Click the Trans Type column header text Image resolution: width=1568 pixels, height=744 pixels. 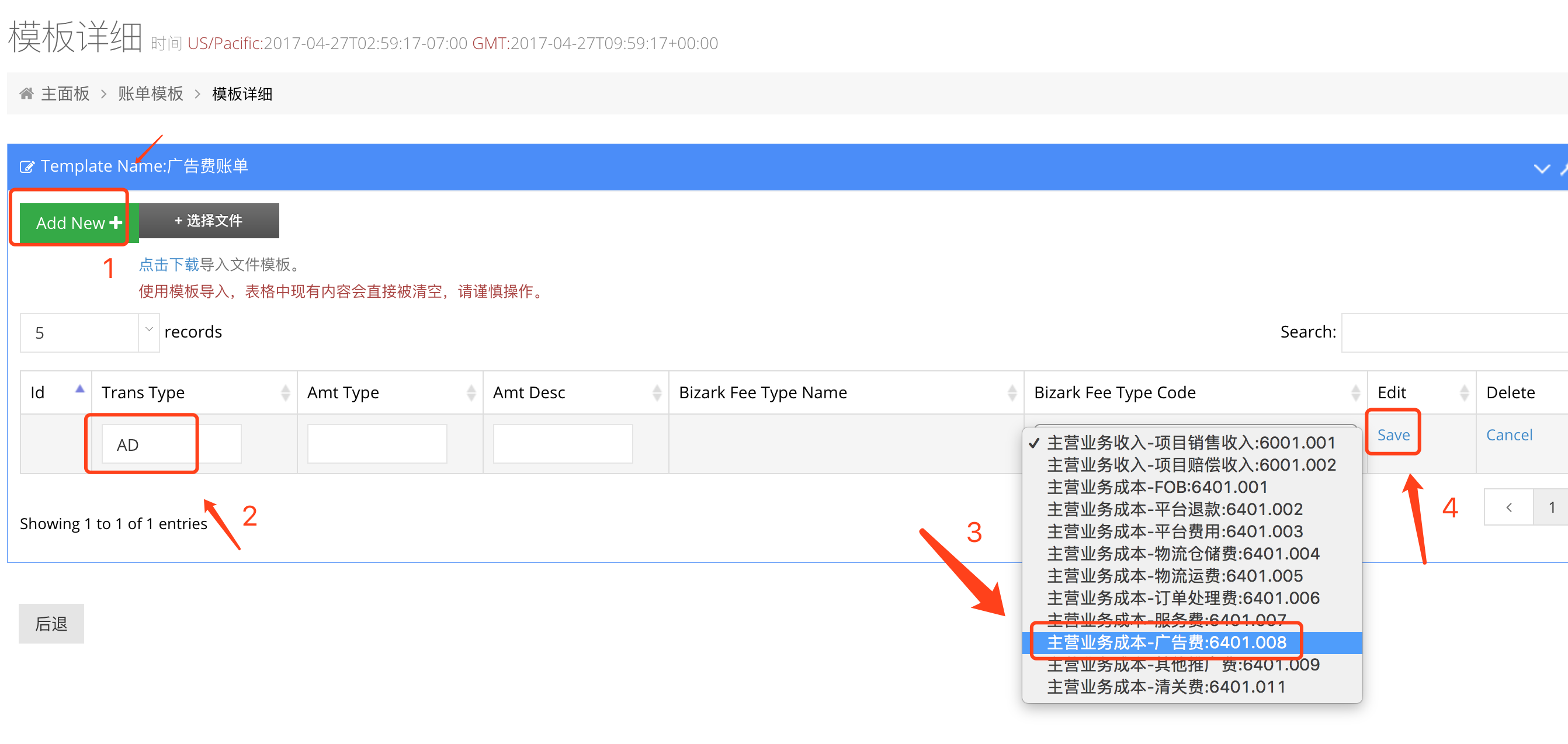pyautogui.click(x=143, y=393)
